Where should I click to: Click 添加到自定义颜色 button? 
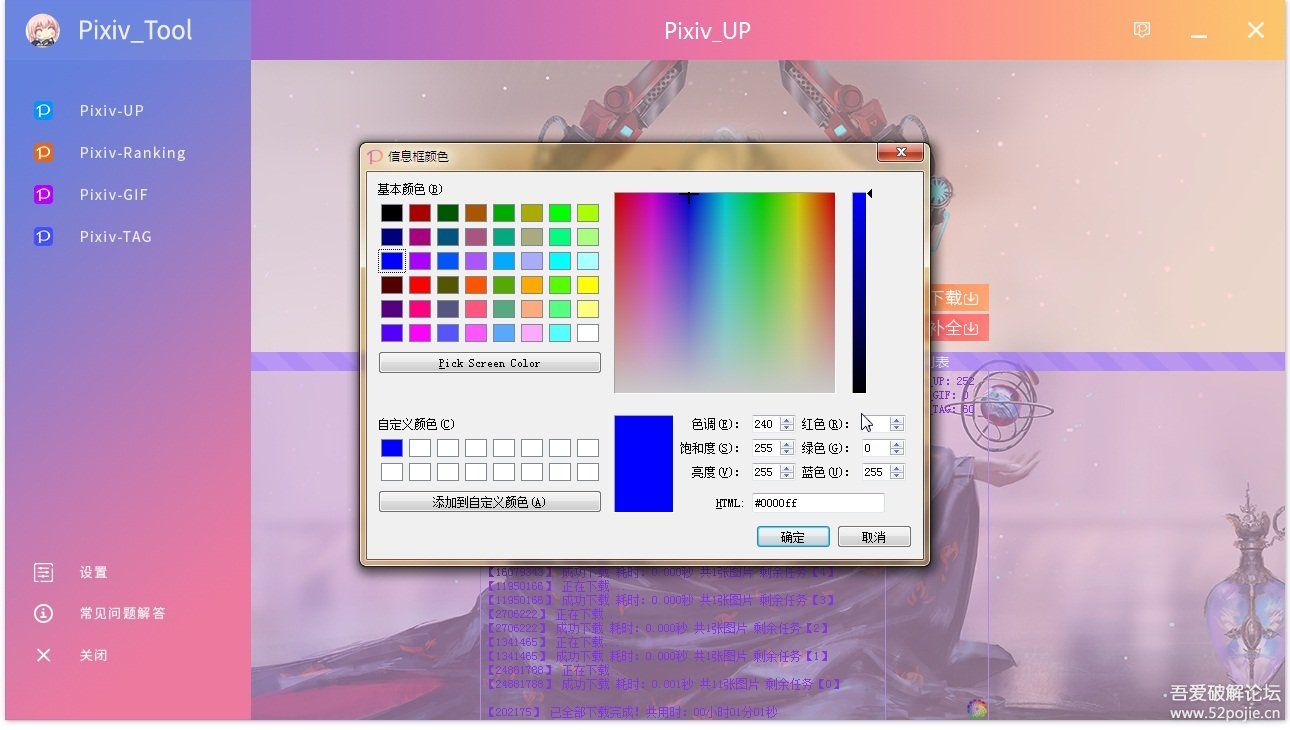(490, 502)
